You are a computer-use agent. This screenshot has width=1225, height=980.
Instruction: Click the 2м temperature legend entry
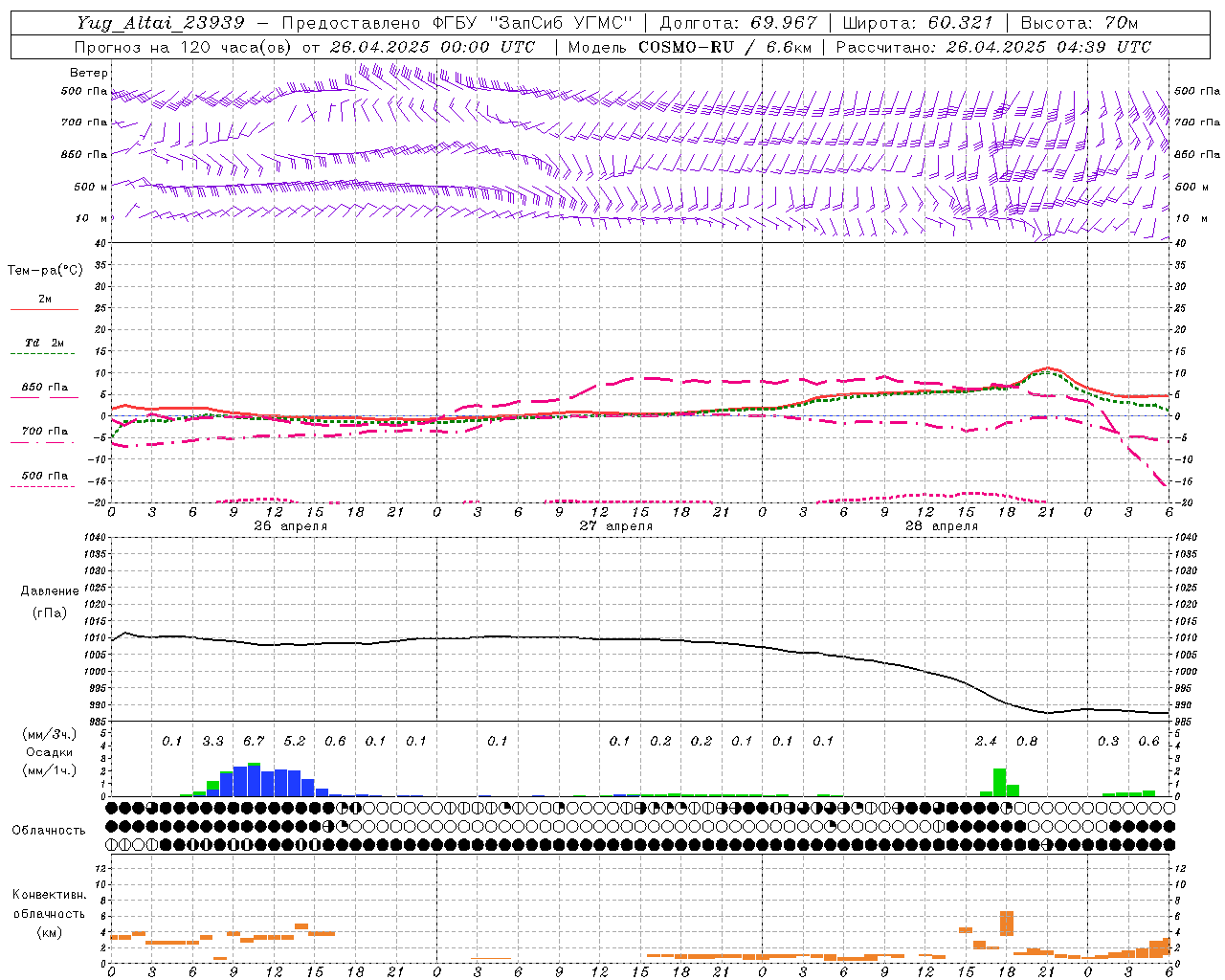coord(45,299)
